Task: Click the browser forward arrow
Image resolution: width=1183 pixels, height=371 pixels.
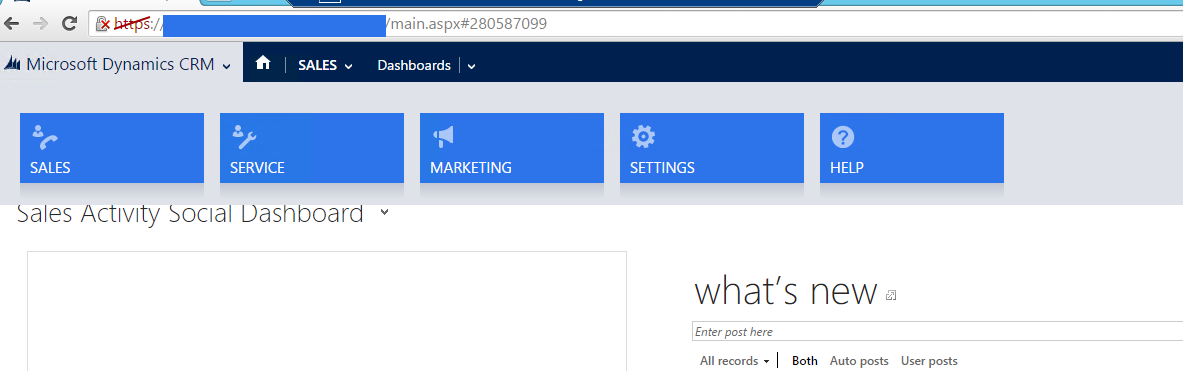Action: (x=40, y=23)
